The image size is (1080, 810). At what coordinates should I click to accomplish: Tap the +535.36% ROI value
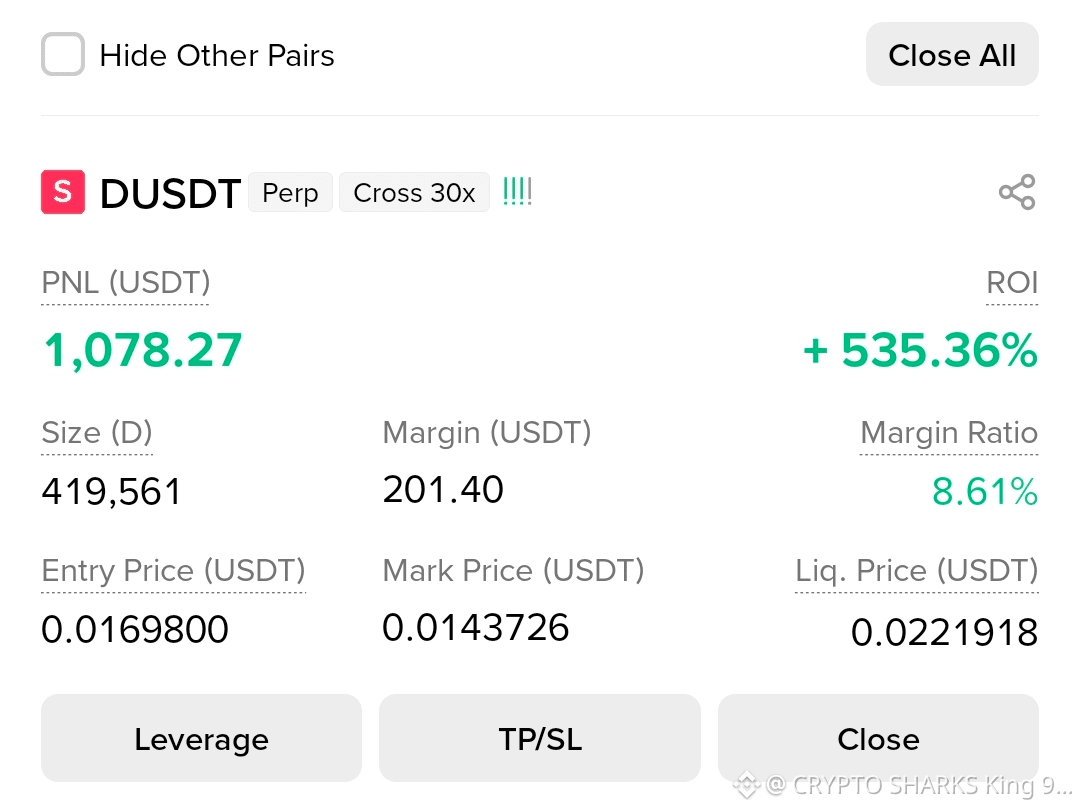click(920, 350)
